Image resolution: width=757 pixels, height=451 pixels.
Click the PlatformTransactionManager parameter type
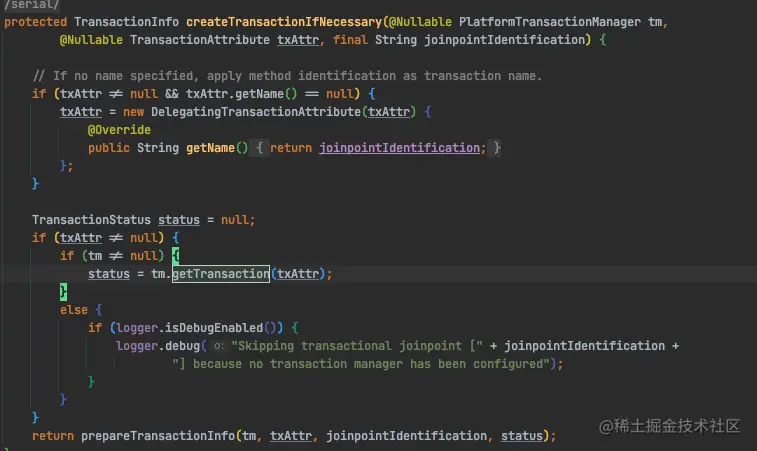coord(549,22)
